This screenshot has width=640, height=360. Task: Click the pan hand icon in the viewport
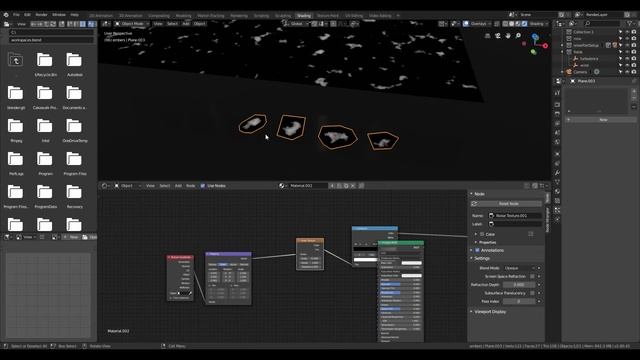click(508, 36)
